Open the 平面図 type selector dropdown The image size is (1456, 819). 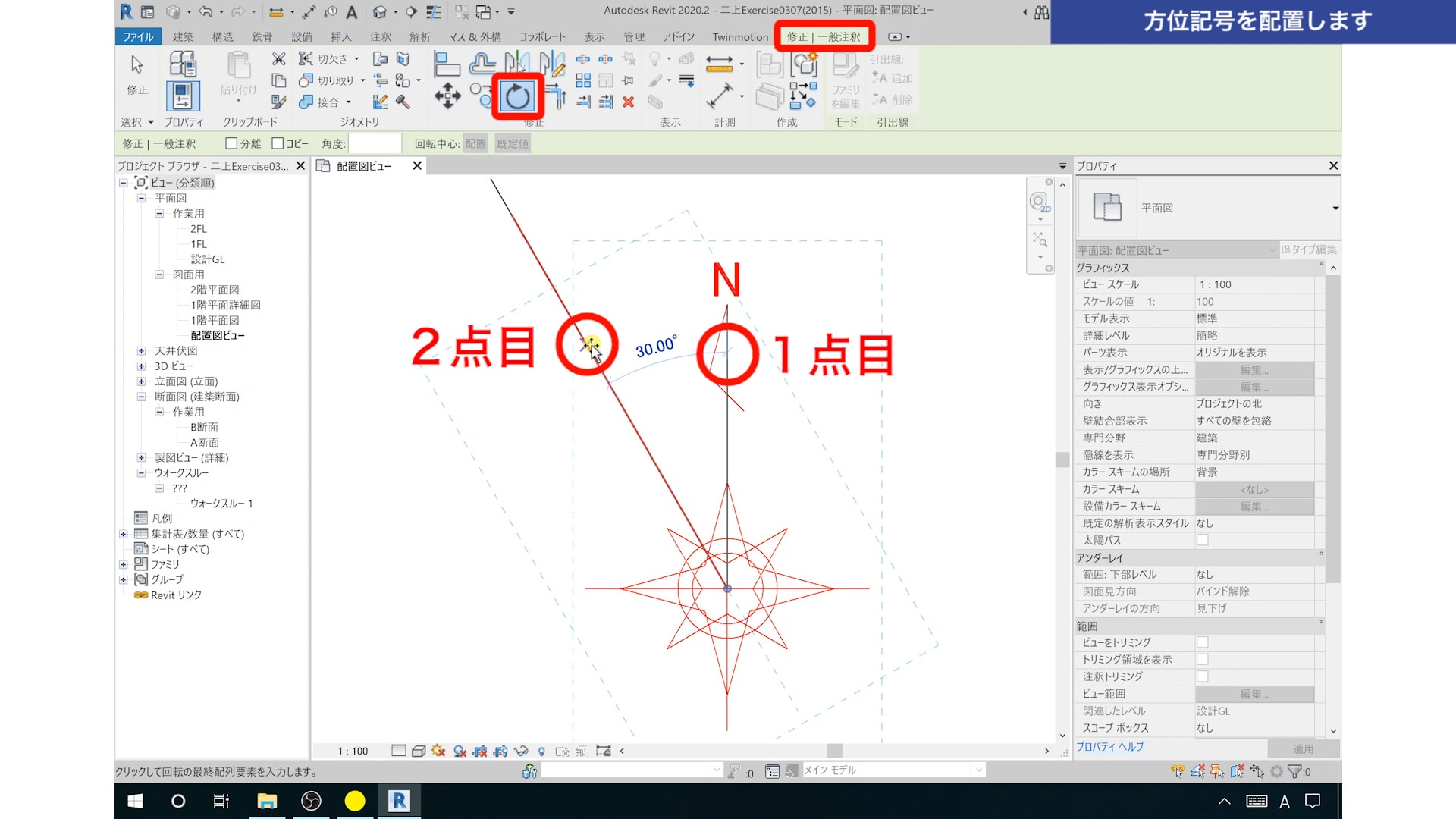tap(1335, 208)
